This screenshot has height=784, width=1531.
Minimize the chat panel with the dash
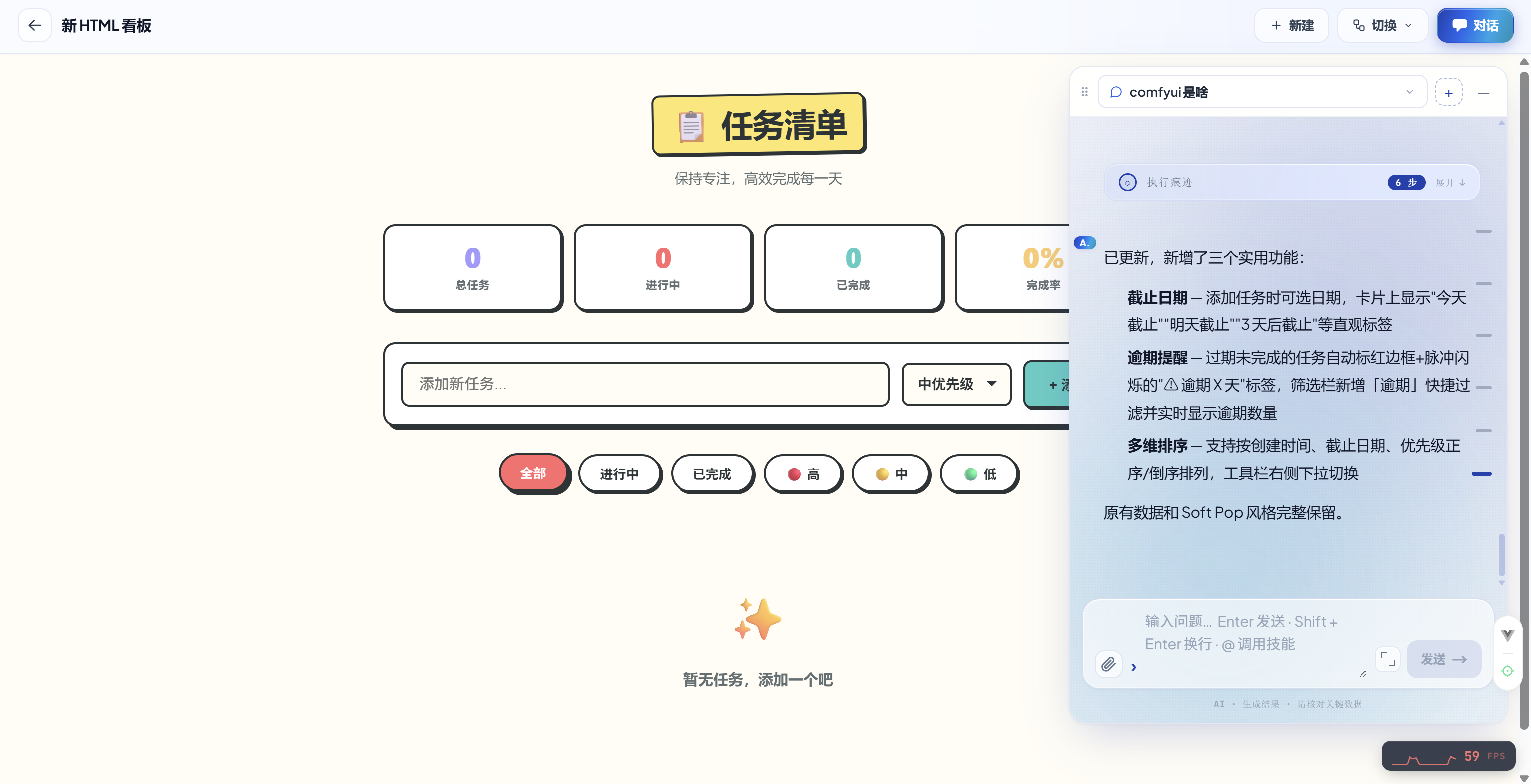[x=1484, y=93]
